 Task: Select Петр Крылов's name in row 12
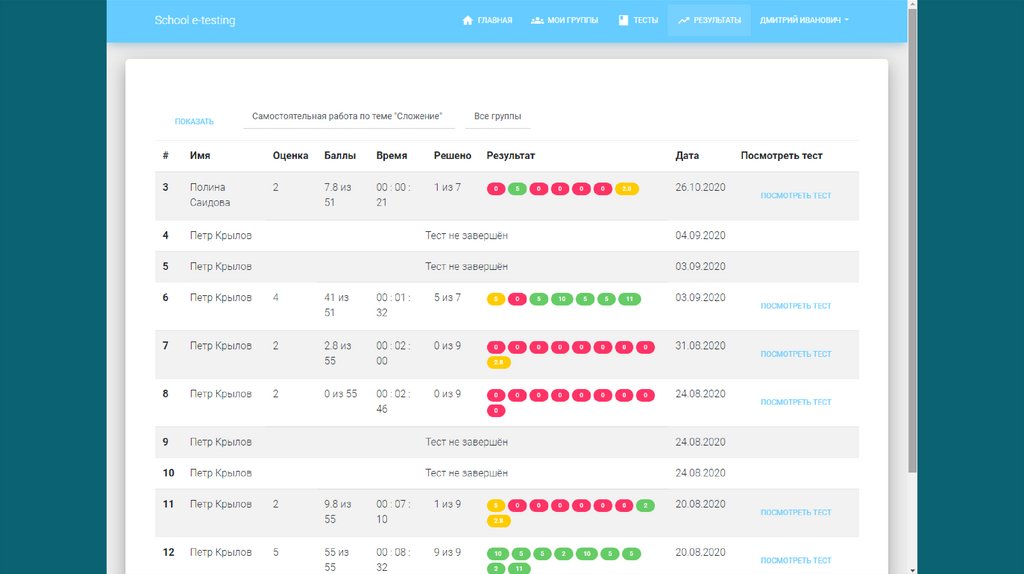click(x=221, y=552)
